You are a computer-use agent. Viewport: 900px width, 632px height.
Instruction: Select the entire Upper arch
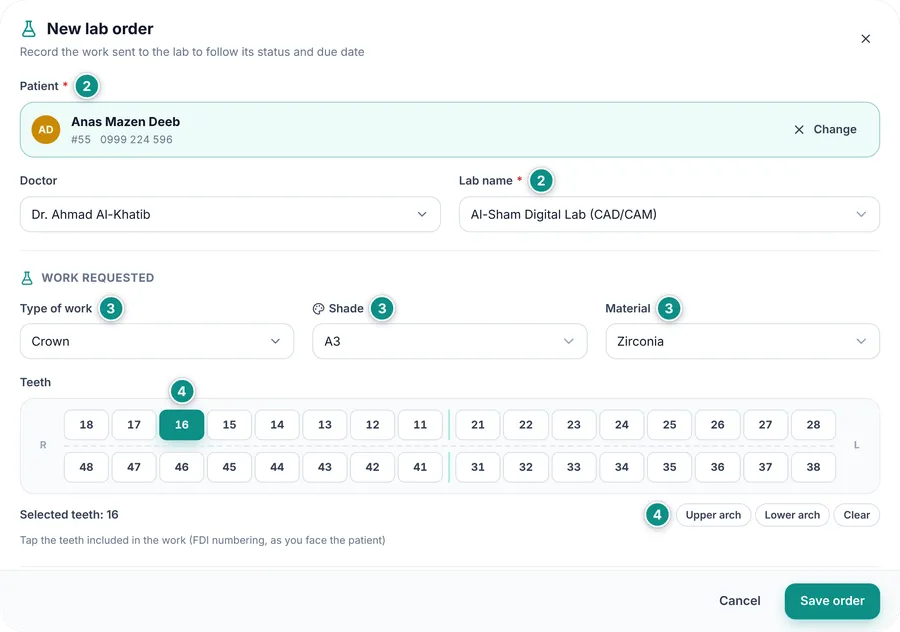713,515
